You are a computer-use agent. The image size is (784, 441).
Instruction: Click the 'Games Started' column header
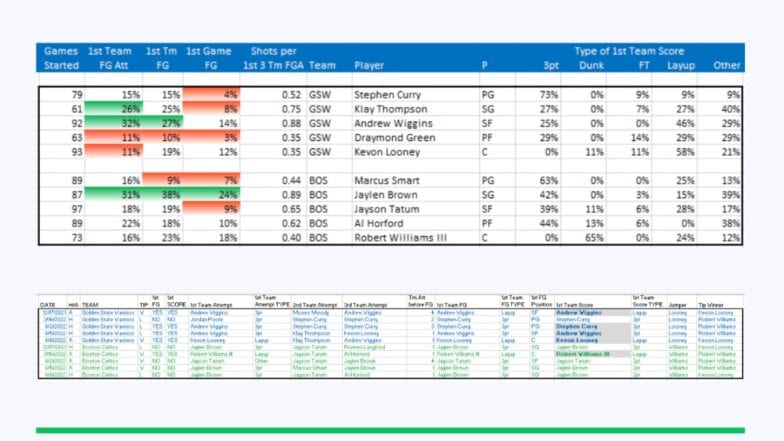point(61,58)
